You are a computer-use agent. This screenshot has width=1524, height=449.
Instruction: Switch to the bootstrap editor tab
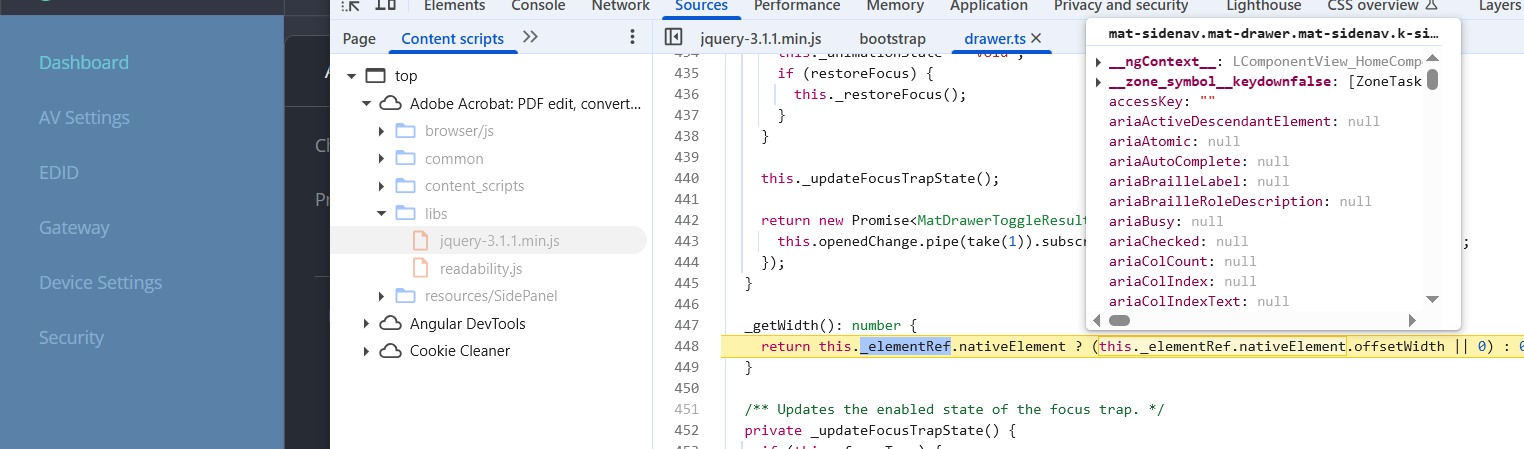(892, 39)
